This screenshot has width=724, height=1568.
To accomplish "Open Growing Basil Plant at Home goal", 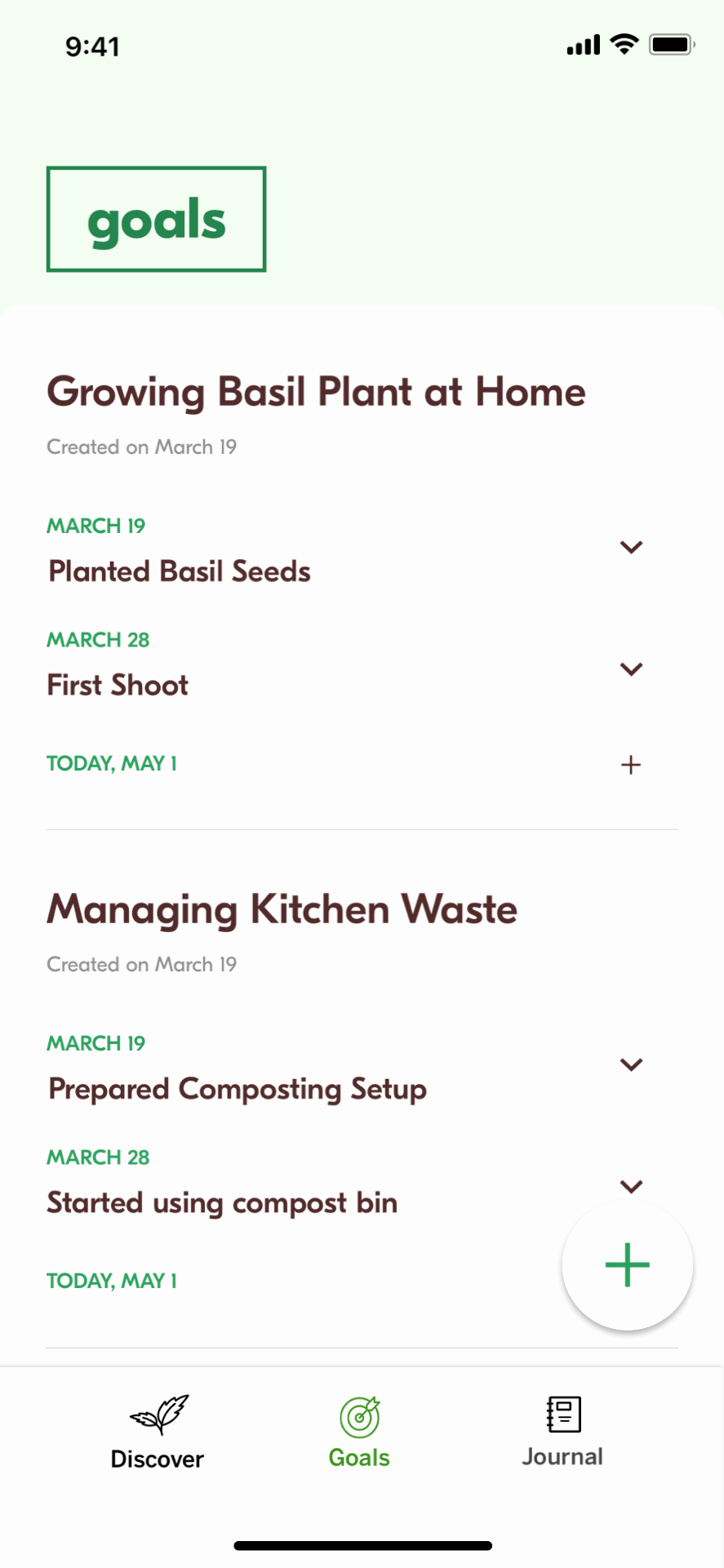I will [317, 392].
